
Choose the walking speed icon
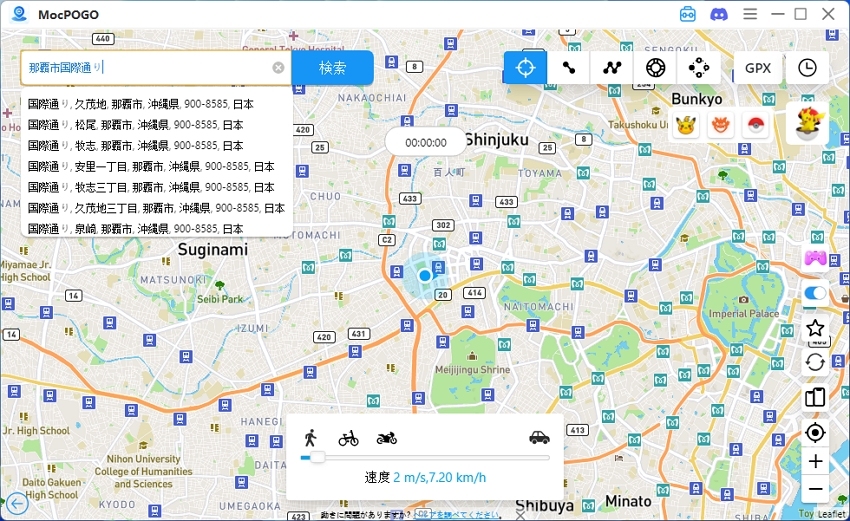311,438
